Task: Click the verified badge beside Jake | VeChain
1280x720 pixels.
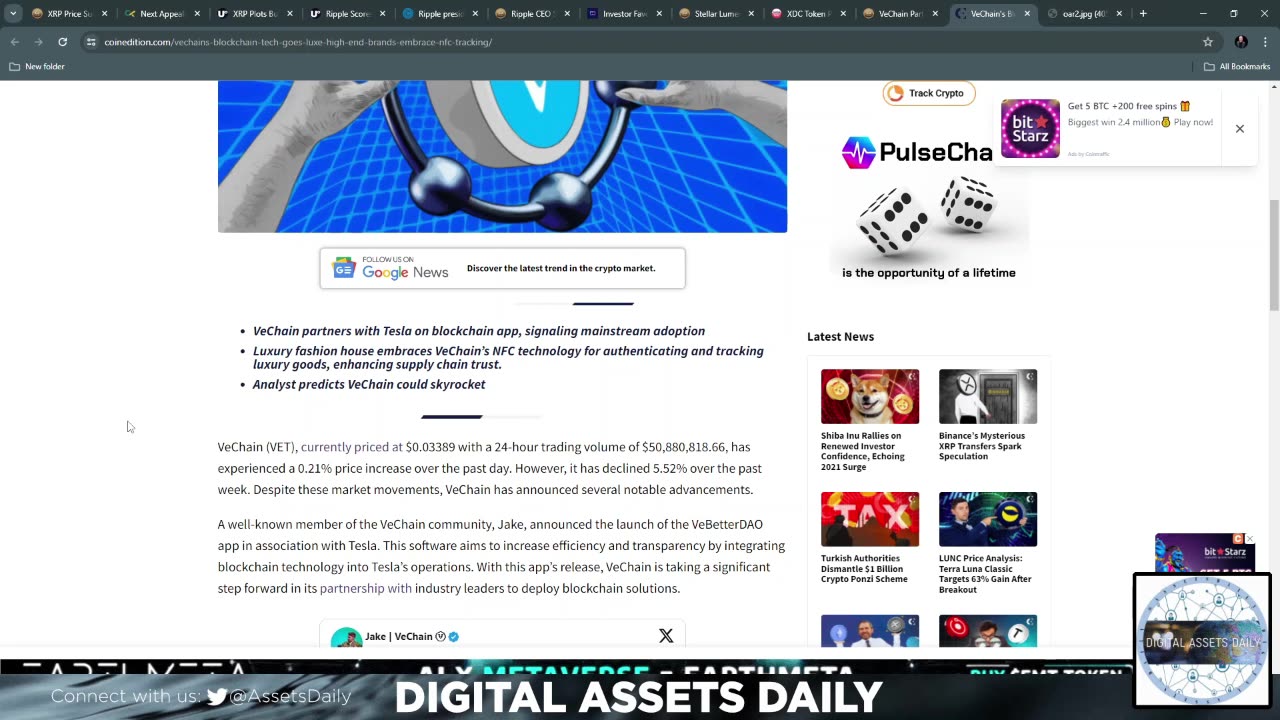Action: [454, 636]
